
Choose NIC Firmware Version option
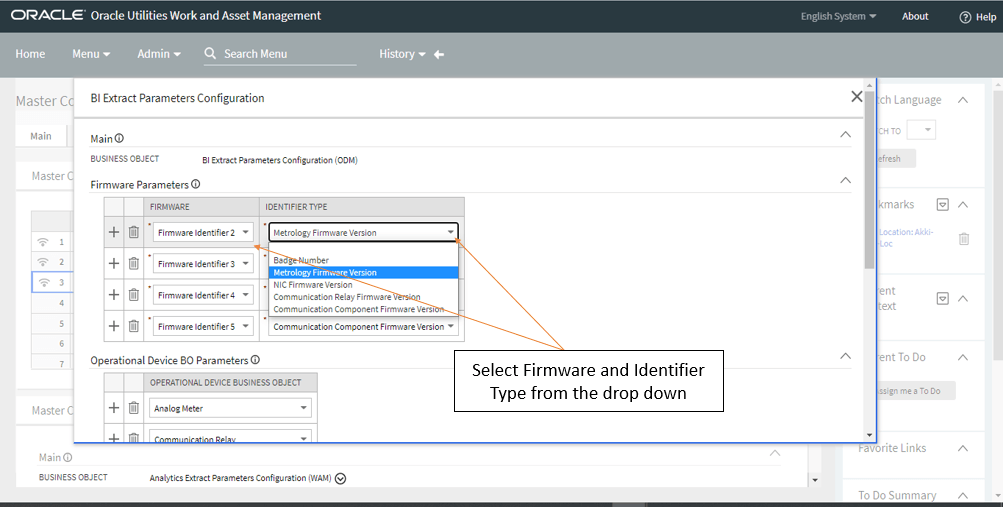363,284
